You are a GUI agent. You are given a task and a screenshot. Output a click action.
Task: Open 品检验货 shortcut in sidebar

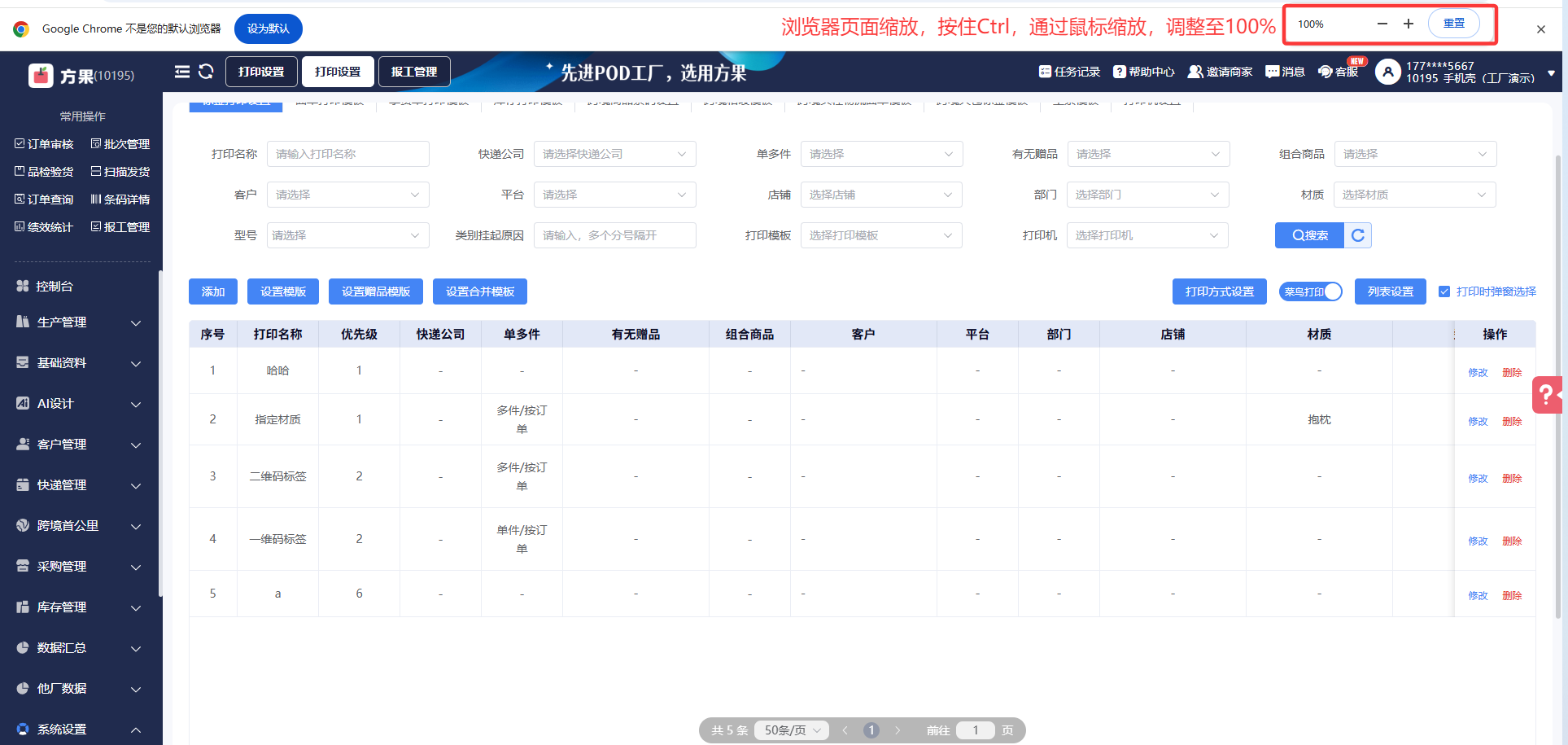[44, 172]
